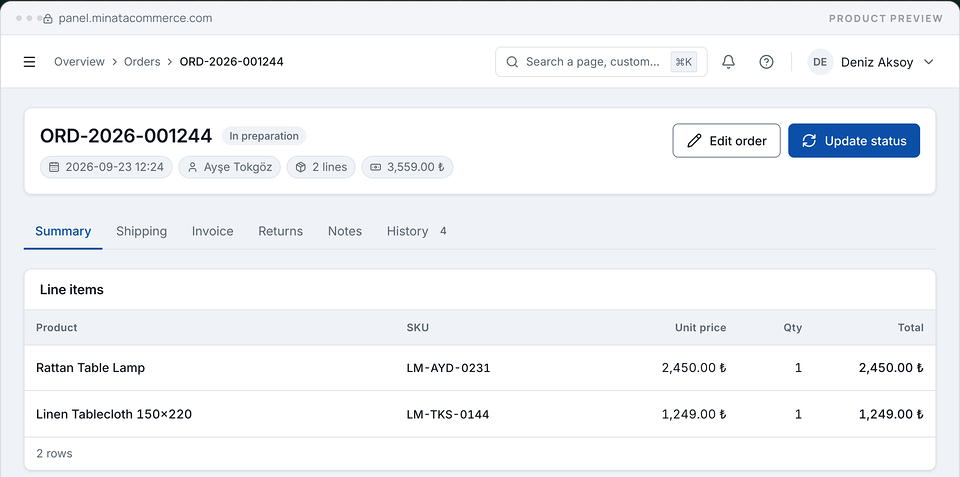This screenshot has width=960, height=477.
Task: Click the 2 rows footer text
Action: coord(54,454)
